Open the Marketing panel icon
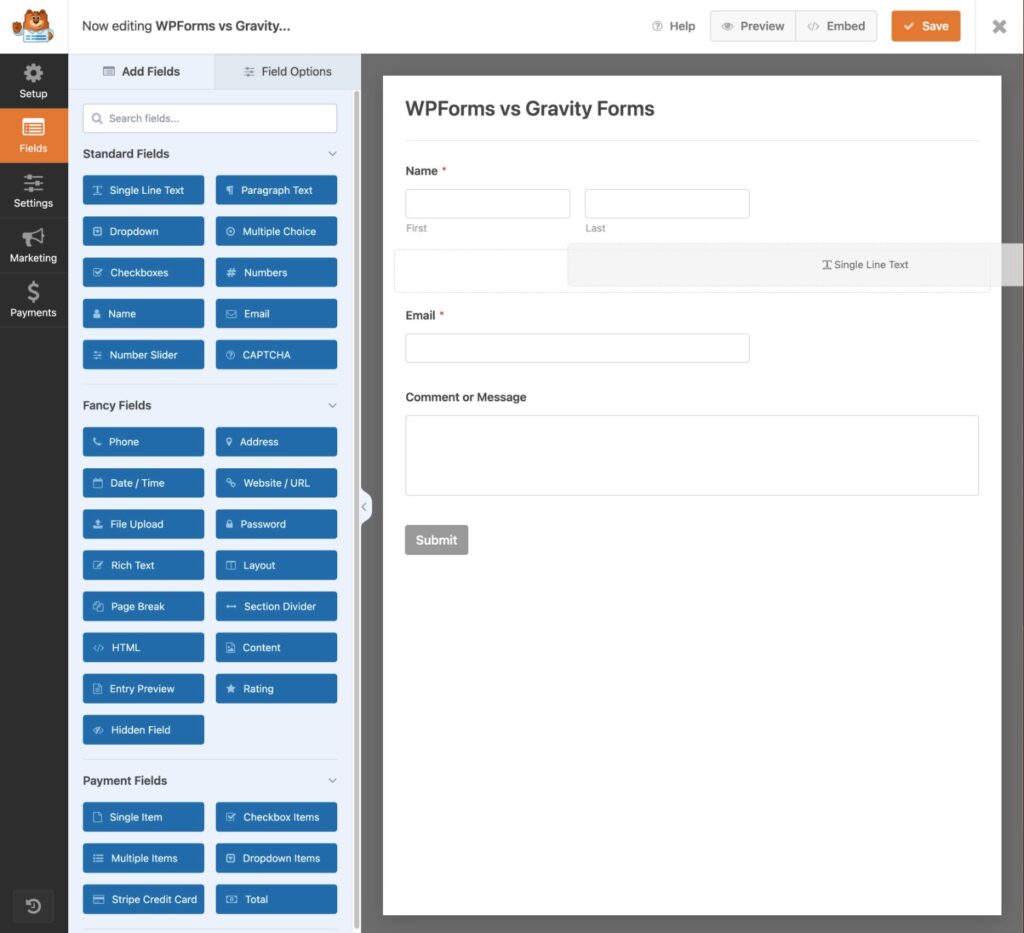This screenshot has height=933, width=1024. (x=34, y=245)
